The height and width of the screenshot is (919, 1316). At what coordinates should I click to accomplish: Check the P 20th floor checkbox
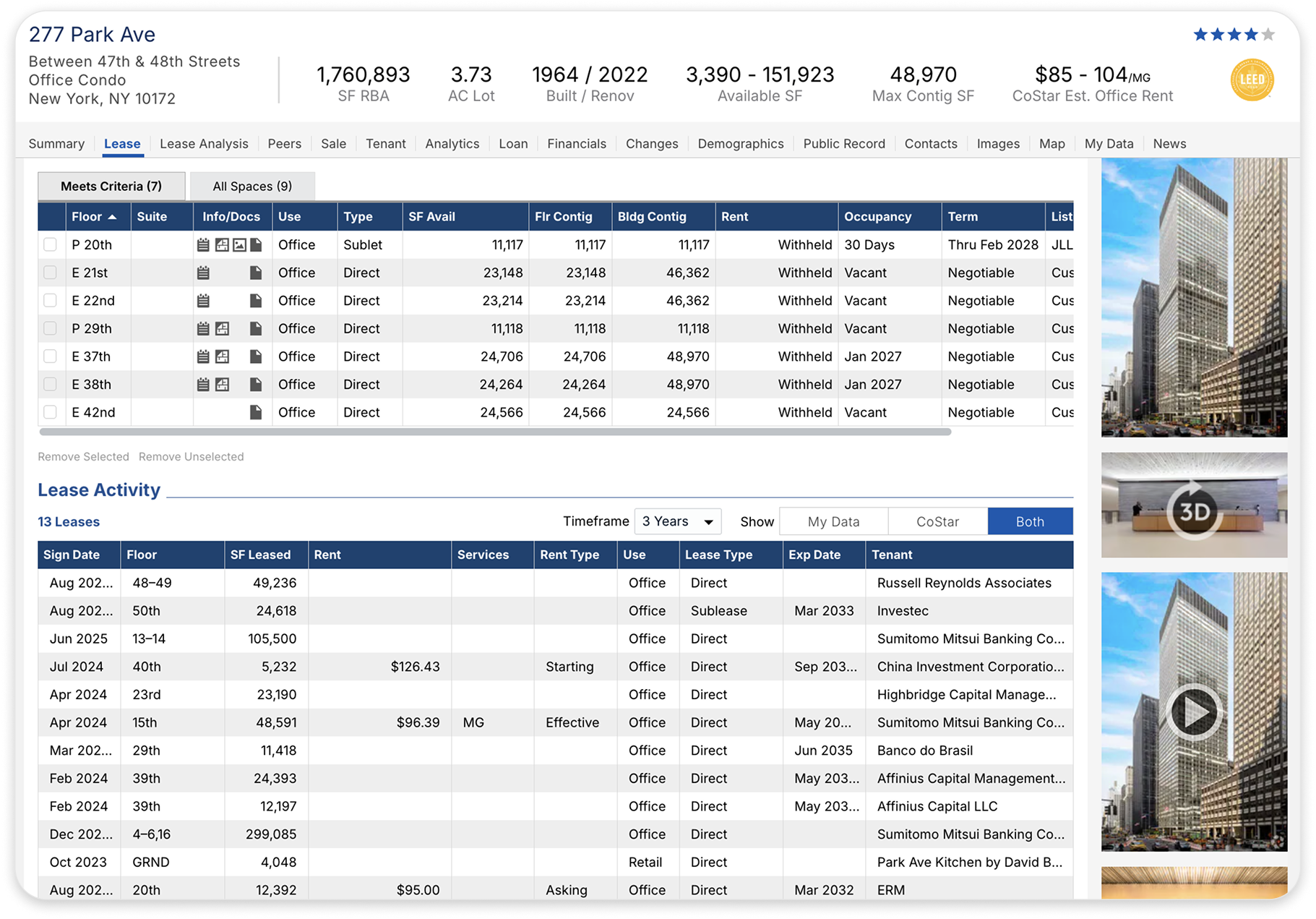point(50,244)
